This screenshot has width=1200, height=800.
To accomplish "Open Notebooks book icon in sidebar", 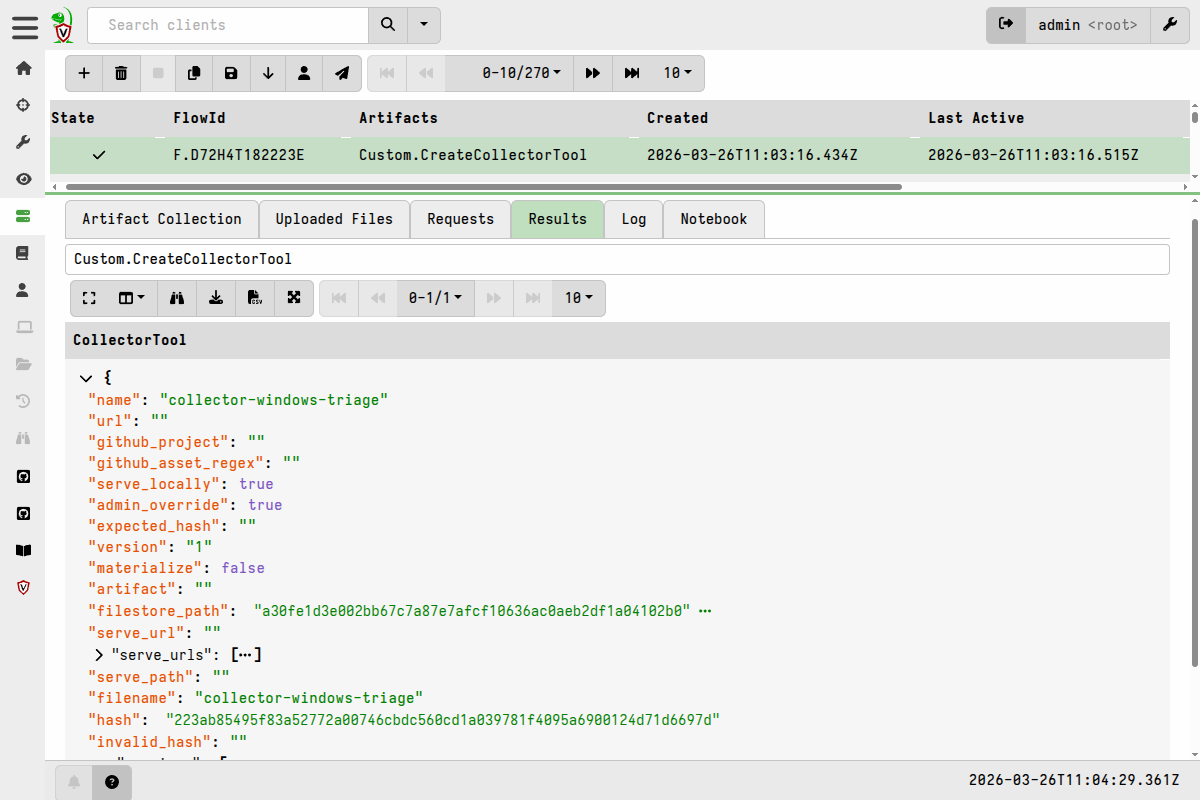I will coord(24,253).
